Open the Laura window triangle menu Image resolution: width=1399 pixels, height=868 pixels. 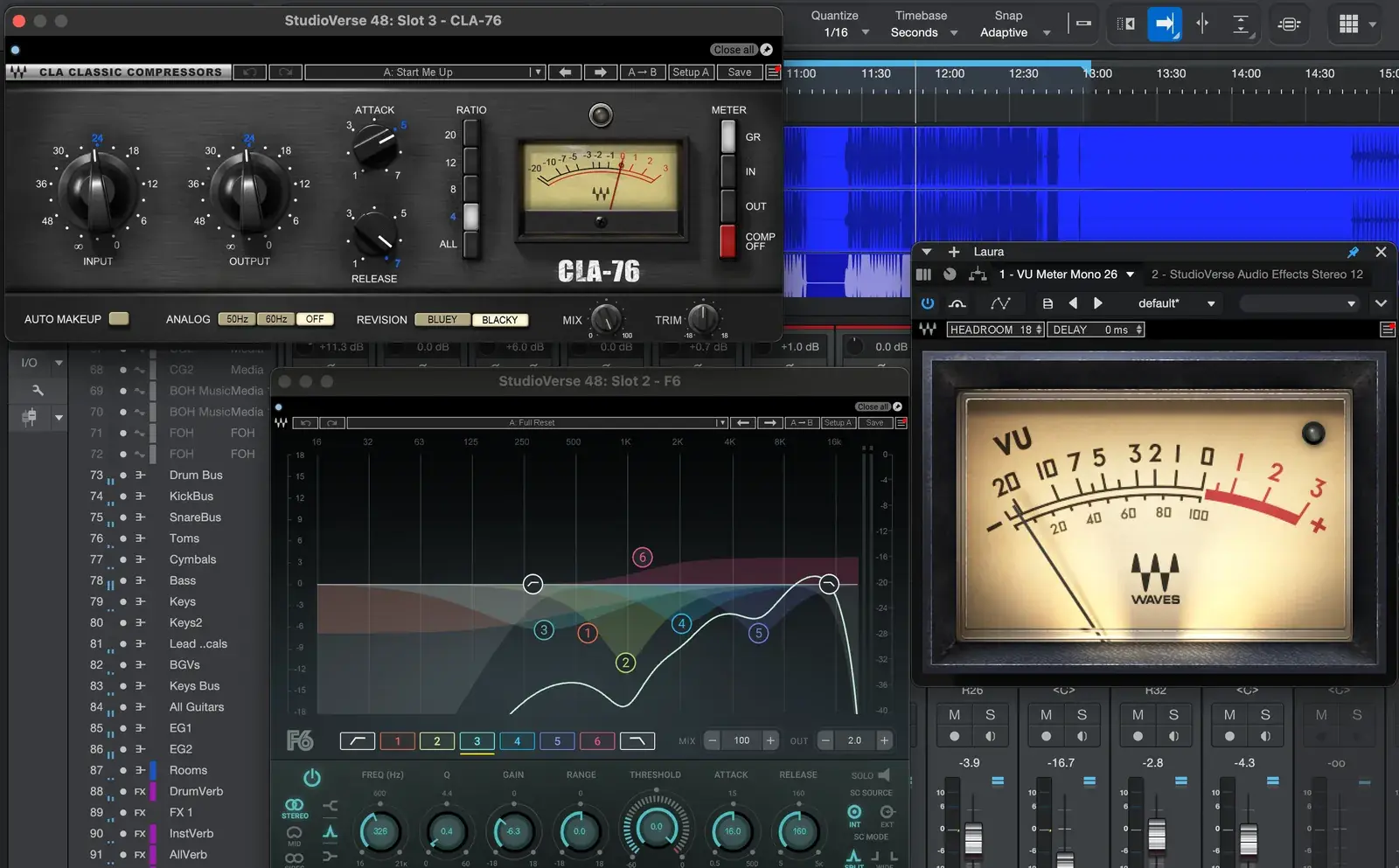[927, 252]
